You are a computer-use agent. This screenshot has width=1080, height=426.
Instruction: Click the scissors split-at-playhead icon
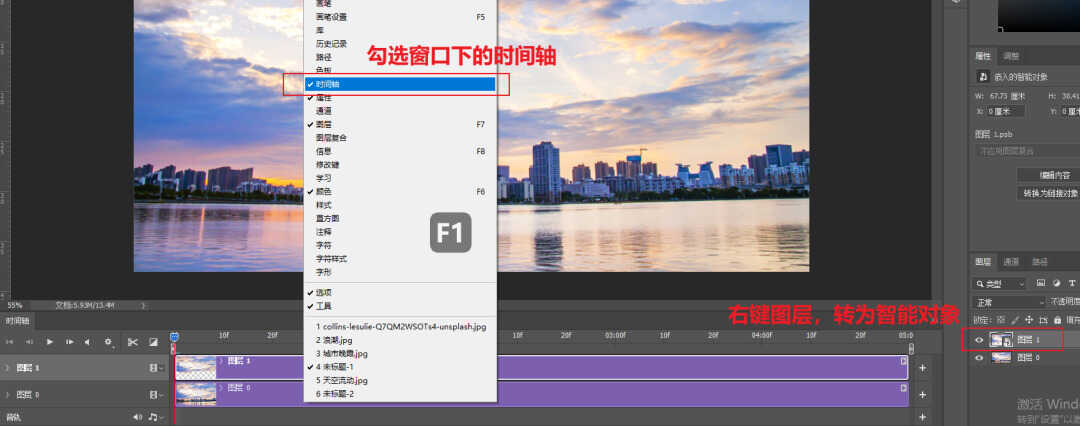(132, 342)
